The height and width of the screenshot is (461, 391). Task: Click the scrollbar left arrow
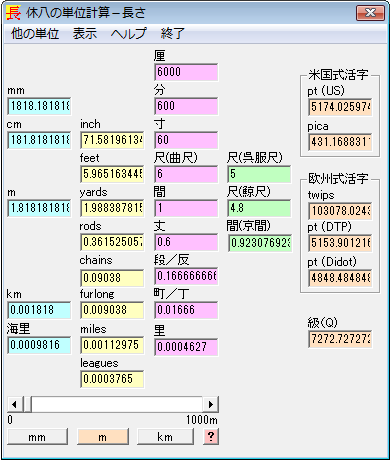14,404
